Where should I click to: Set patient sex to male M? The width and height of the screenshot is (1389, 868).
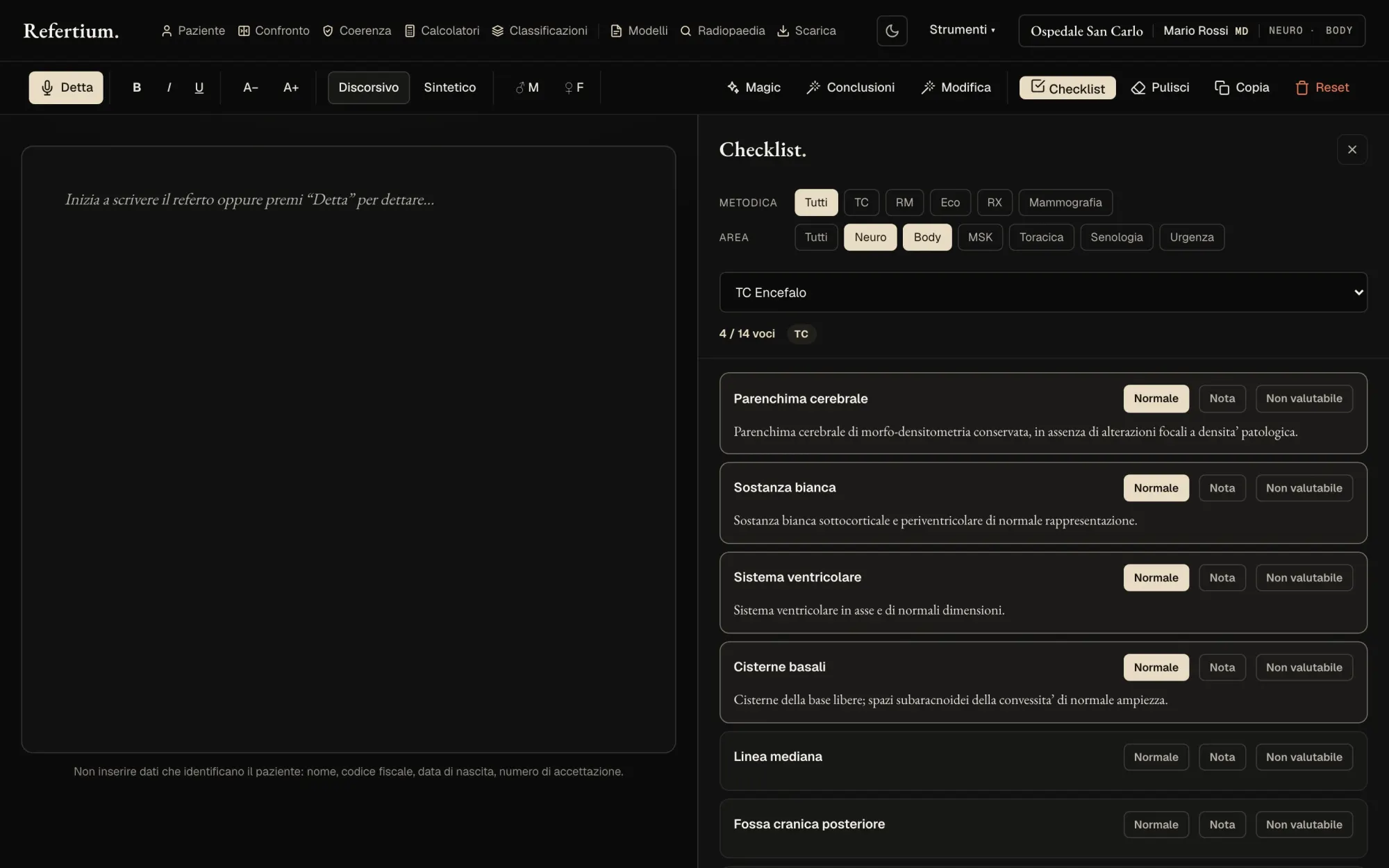(x=527, y=87)
